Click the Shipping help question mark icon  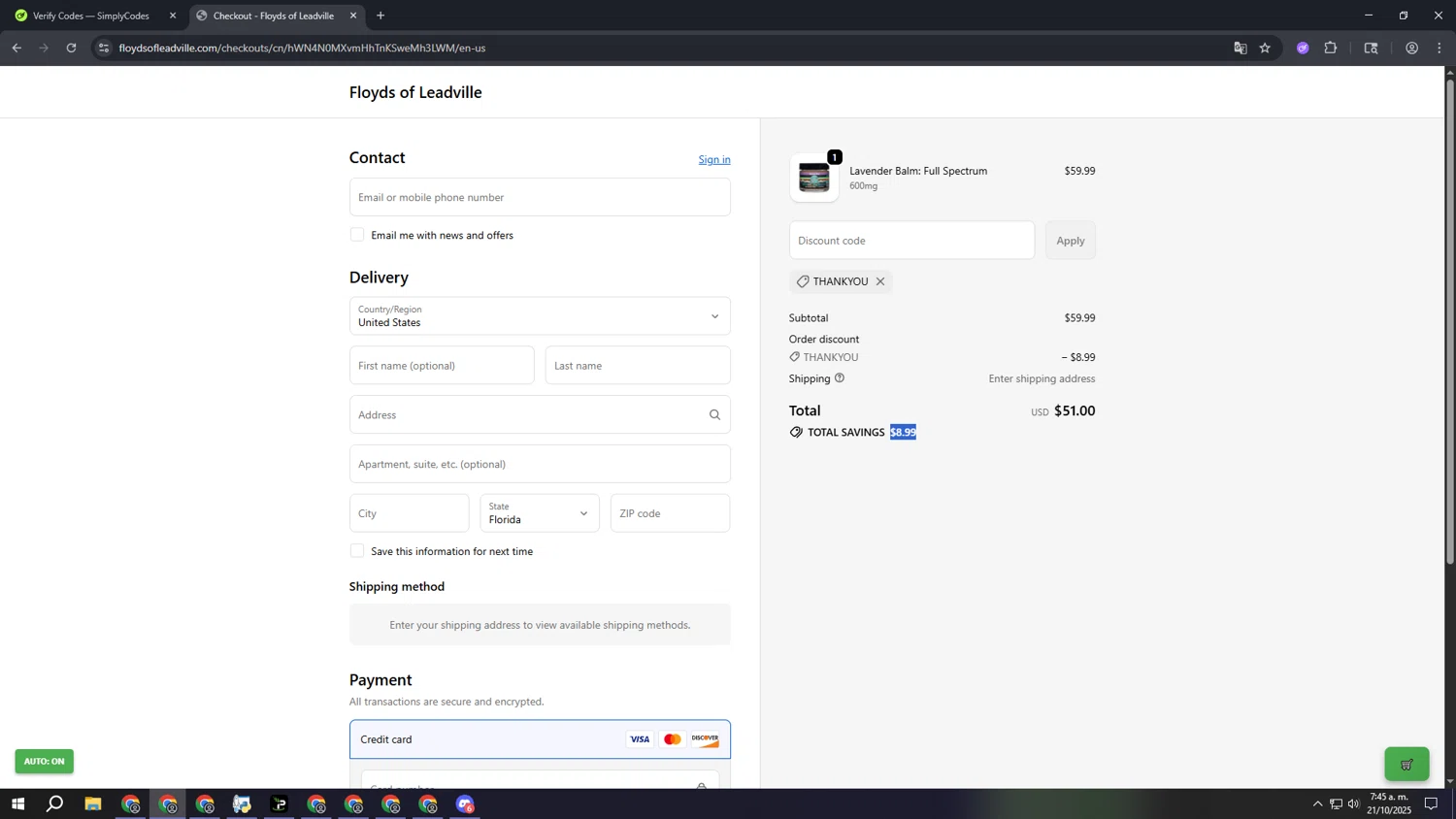(840, 378)
